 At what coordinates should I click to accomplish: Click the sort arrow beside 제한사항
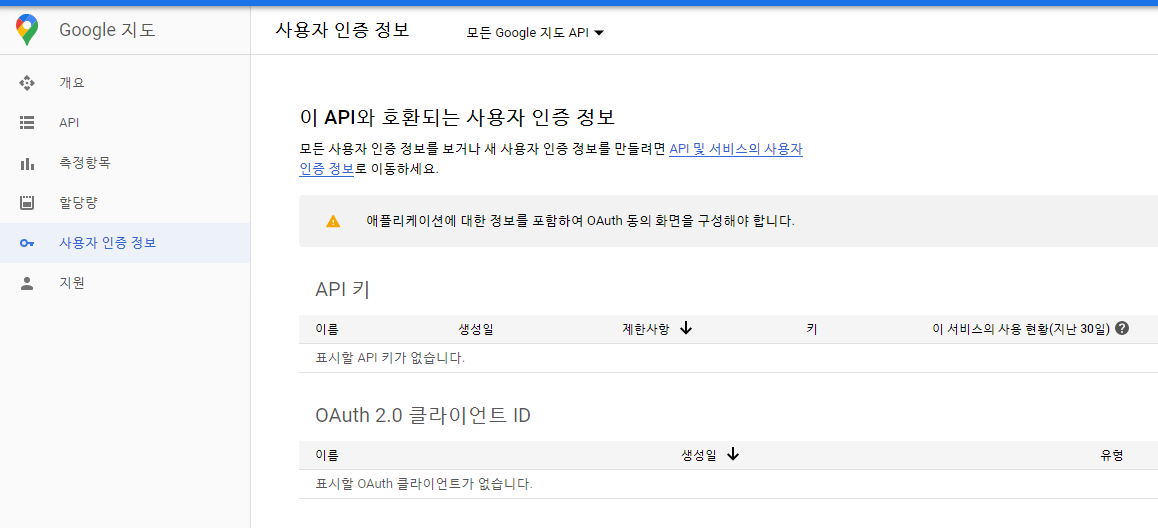[685, 329]
